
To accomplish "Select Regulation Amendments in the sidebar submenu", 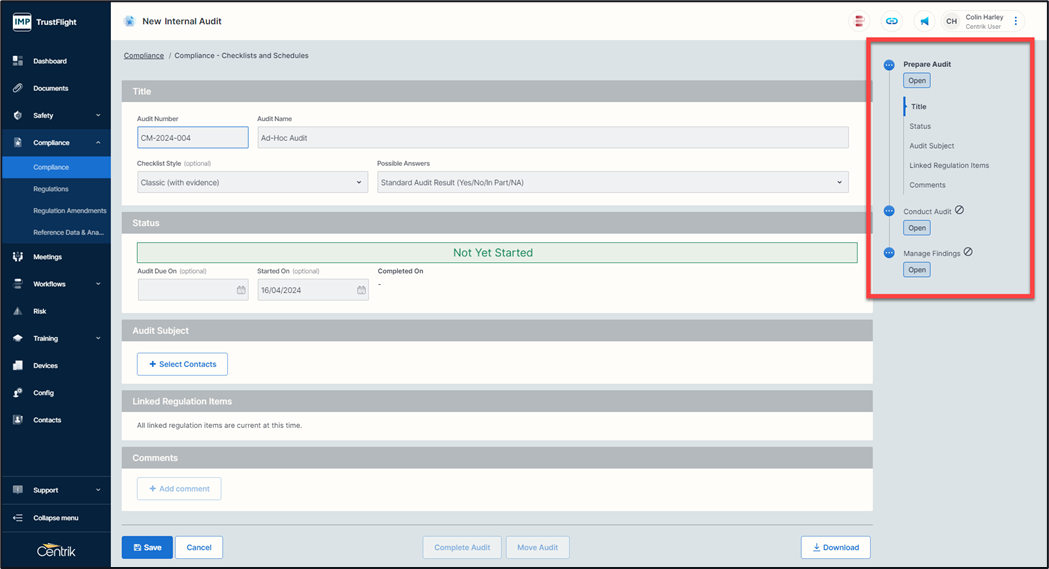I will (69, 211).
